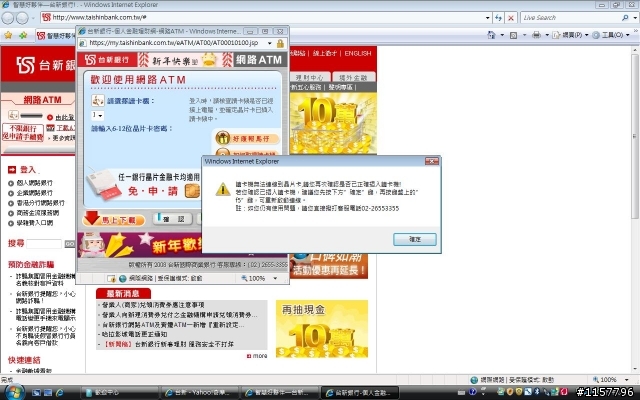Stop loading with the red X icon
Image resolution: width=640 pixels, height=400 pixels.
[511, 18]
